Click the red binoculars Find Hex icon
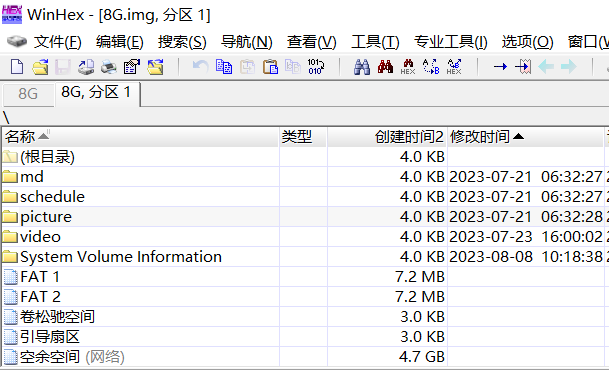Viewport: 609px width, 370px height. (x=385, y=67)
